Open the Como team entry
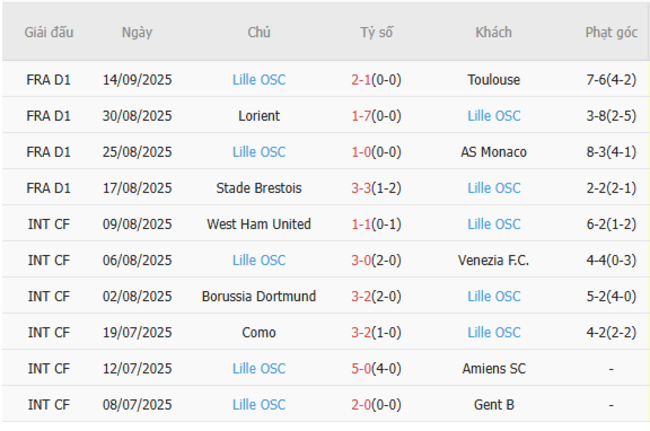This screenshot has width=650, height=431. pyautogui.click(x=259, y=332)
